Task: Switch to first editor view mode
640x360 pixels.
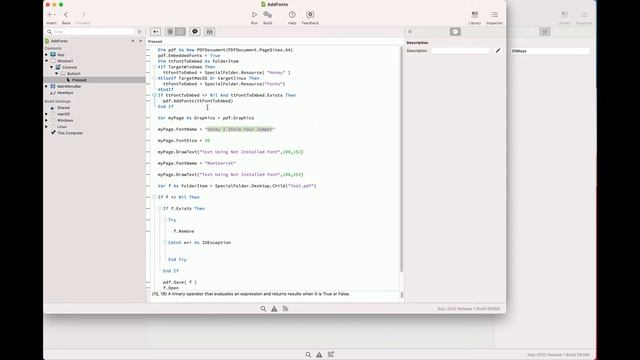Action: click(171, 31)
